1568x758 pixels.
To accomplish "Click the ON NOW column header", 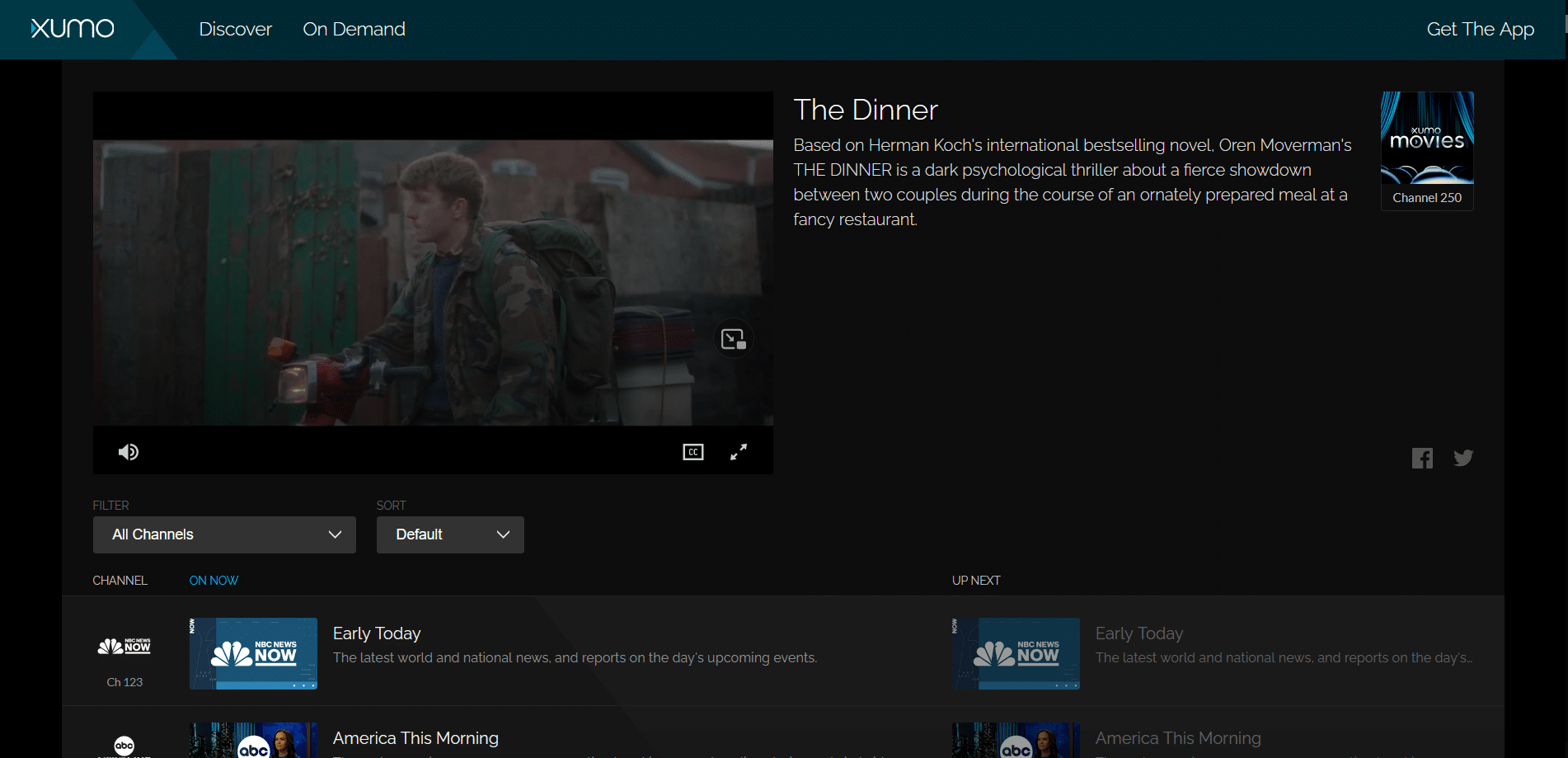I will [x=214, y=581].
